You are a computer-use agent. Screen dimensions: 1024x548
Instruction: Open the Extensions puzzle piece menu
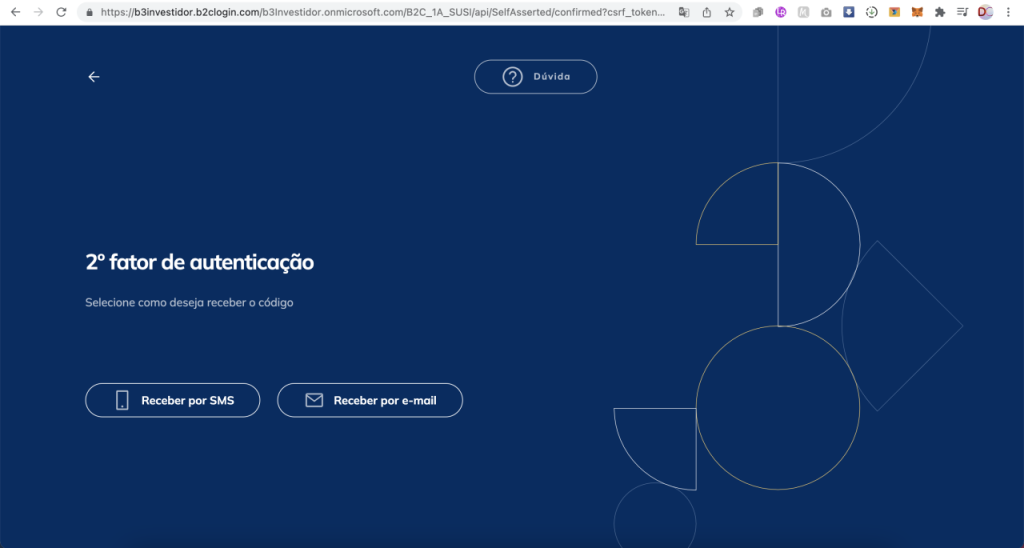pos(940,13)
